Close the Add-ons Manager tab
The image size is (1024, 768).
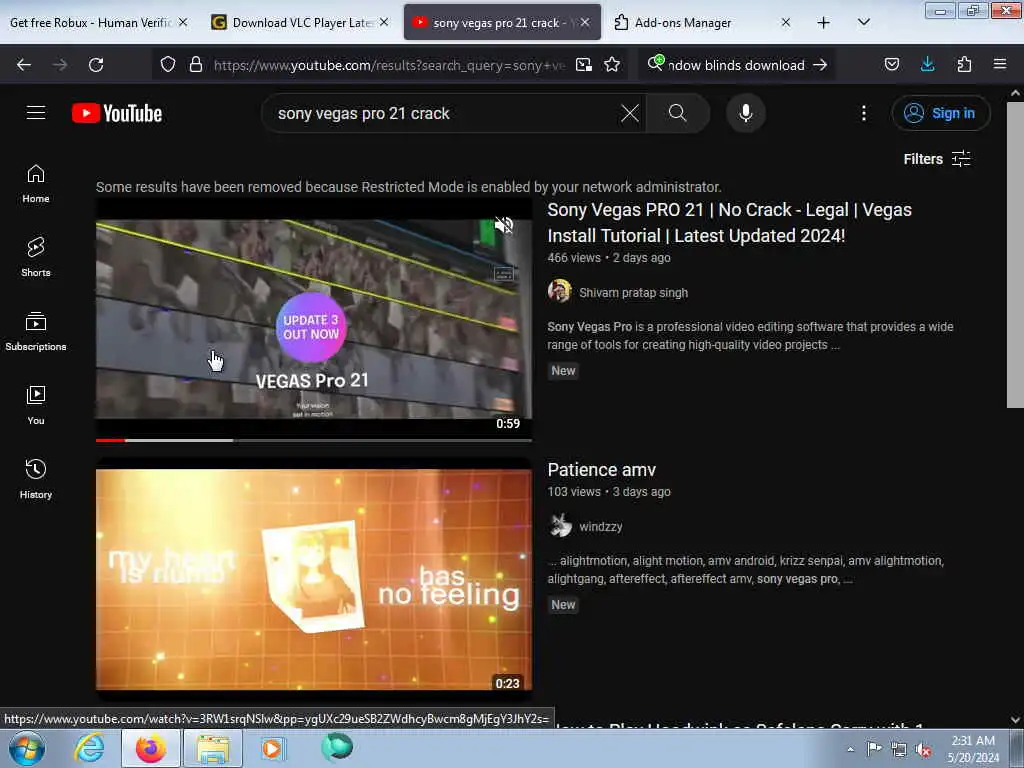tap(786, 22)
